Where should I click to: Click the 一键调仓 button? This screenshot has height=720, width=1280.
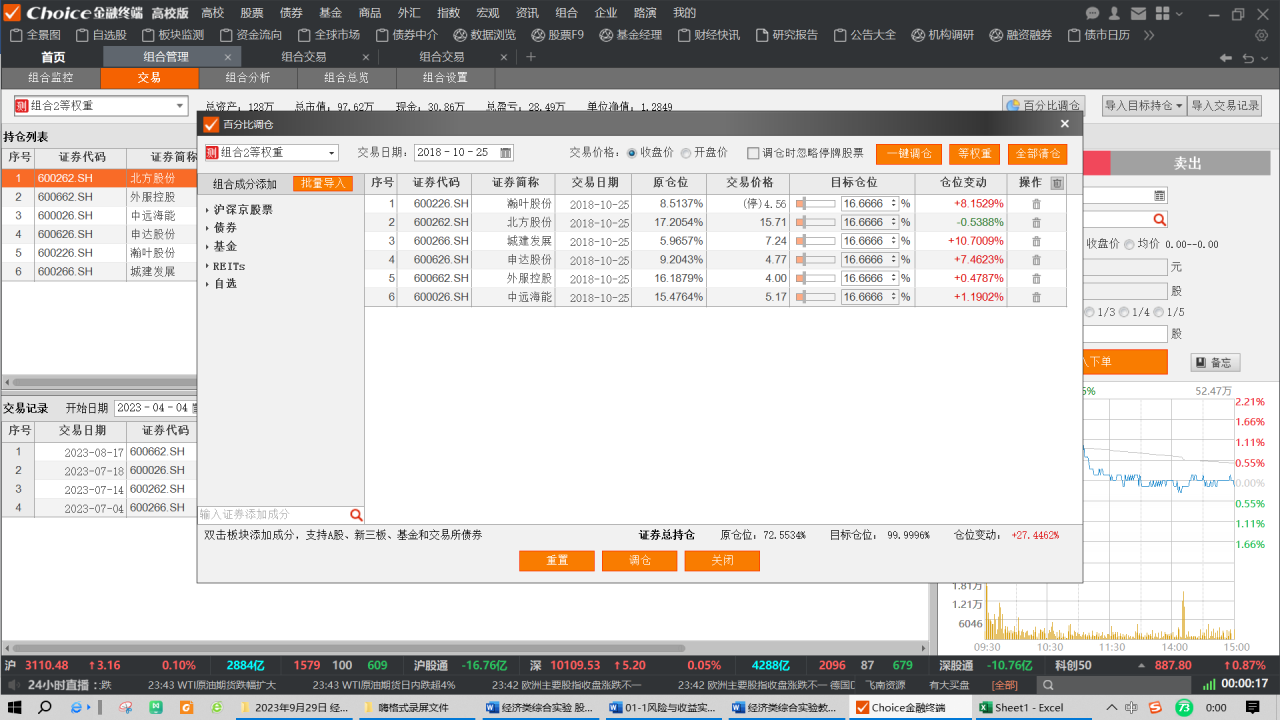909,154
